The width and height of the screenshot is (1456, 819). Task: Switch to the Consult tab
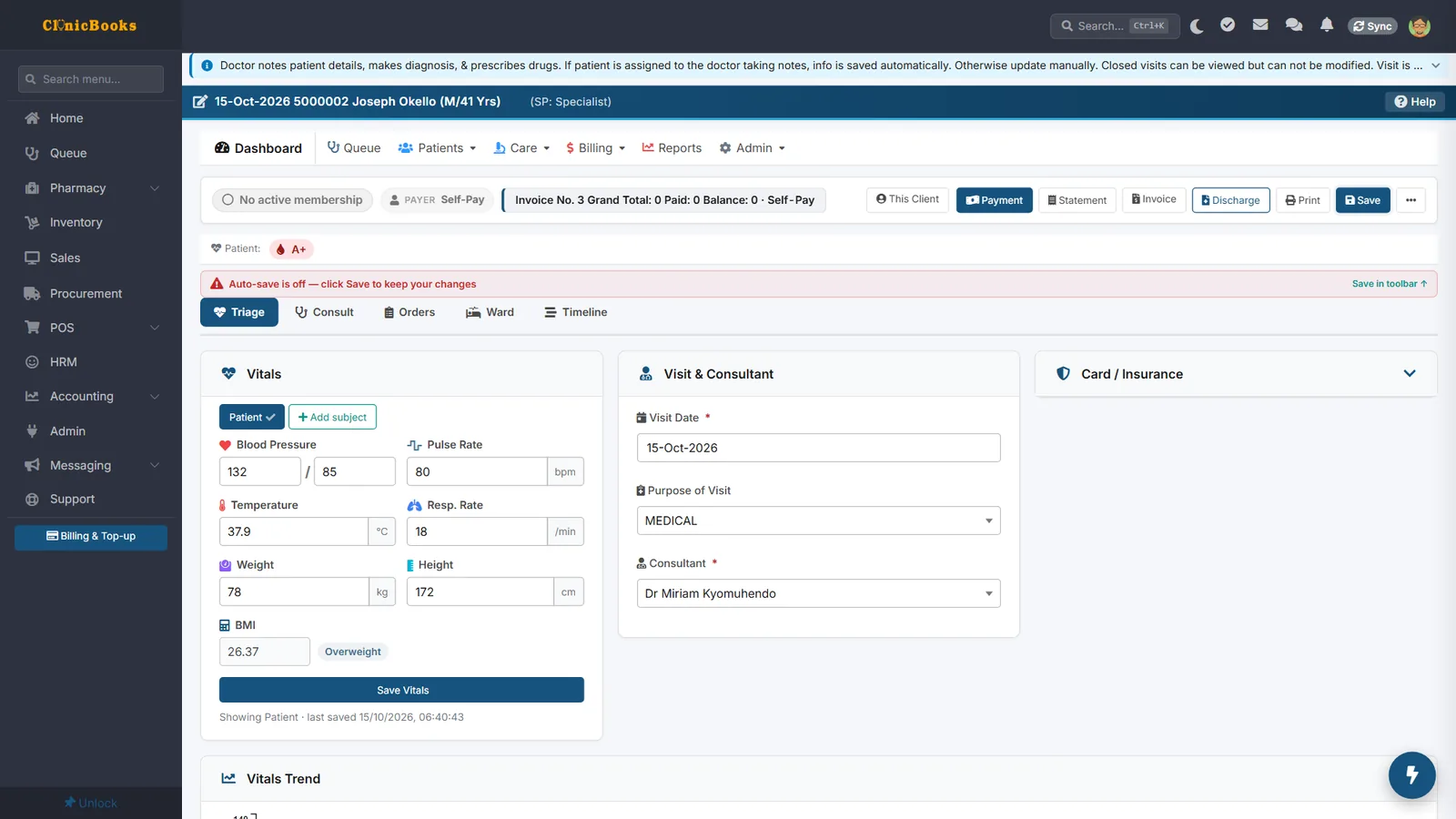(324, 312)
